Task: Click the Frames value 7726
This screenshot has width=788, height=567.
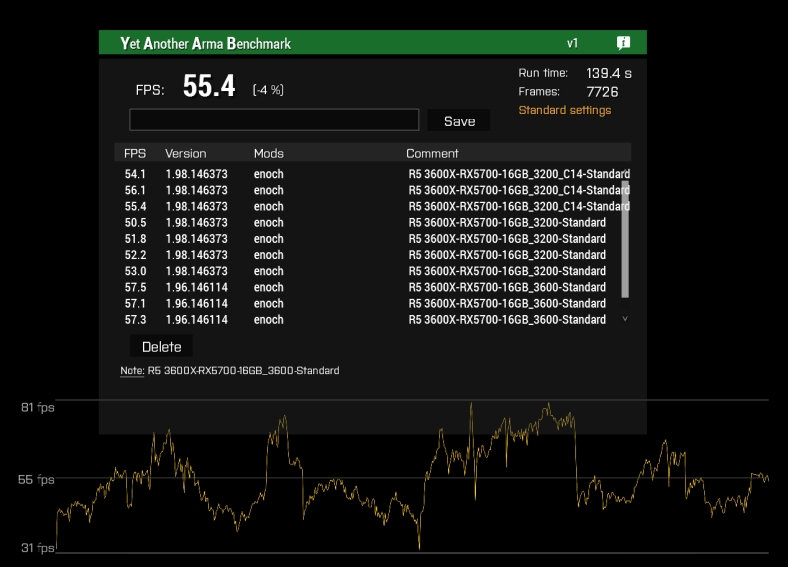Action: point(602,92)
